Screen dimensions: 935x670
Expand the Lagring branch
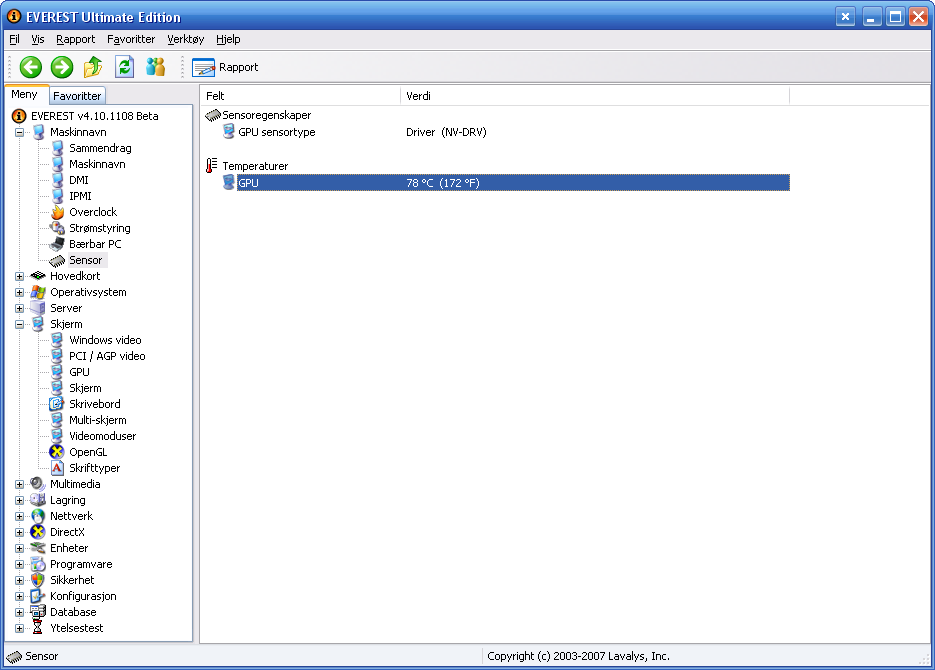click(x=20, y=501)
